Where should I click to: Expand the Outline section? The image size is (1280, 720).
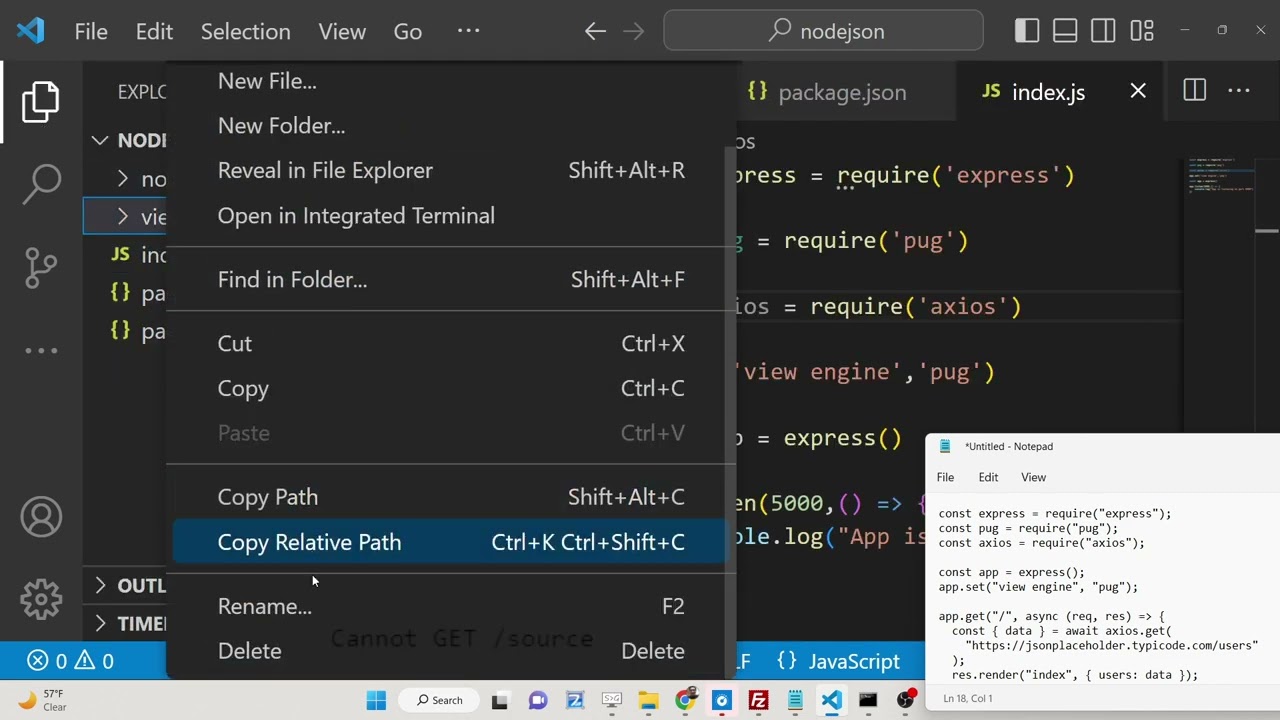coord(101,586)
